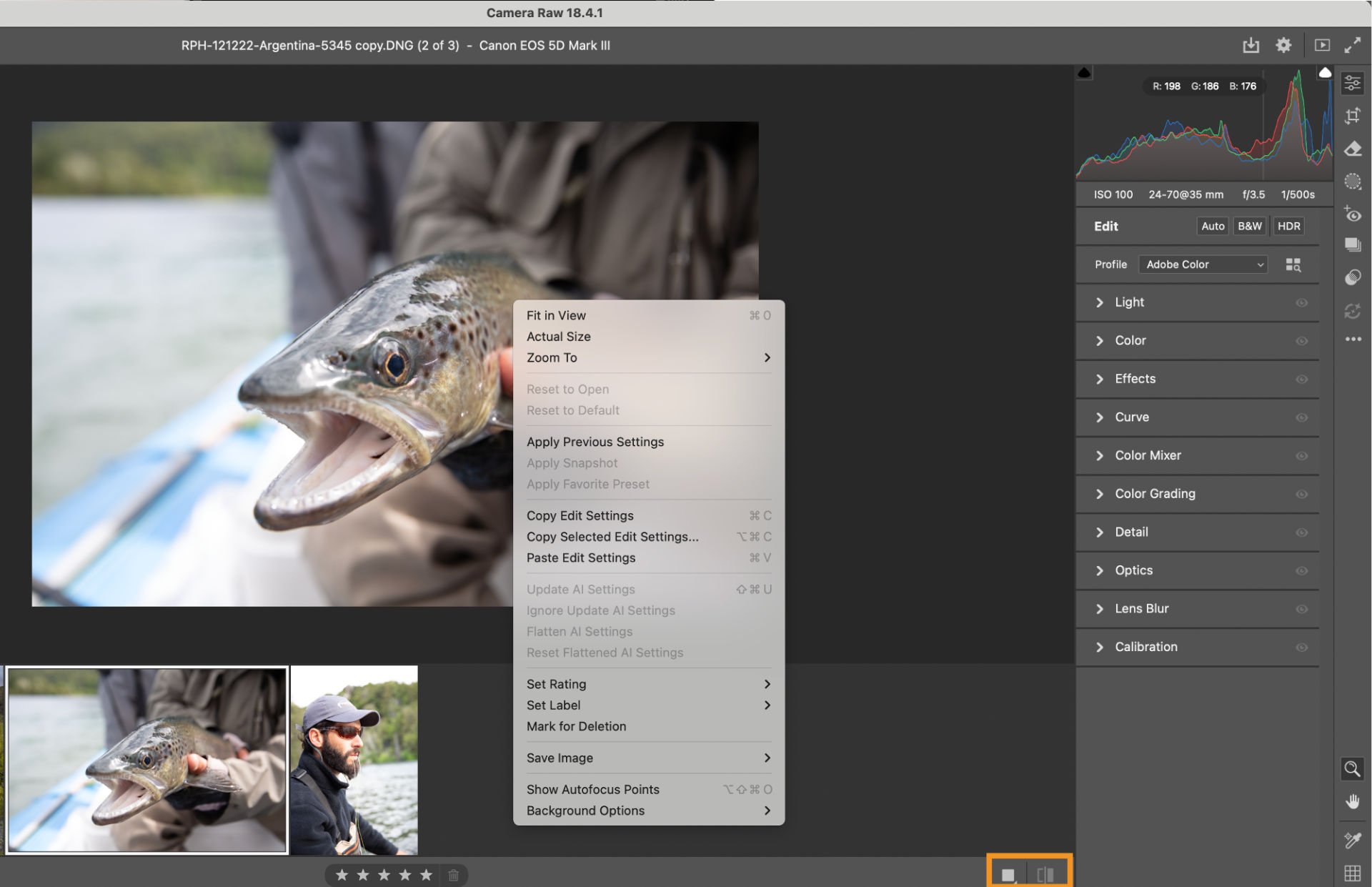This screenshot has width=1372, height=887.
Task: Toggle visibility of Curve panel edits
Action: pyautogui.click(x=1301, y=417)
